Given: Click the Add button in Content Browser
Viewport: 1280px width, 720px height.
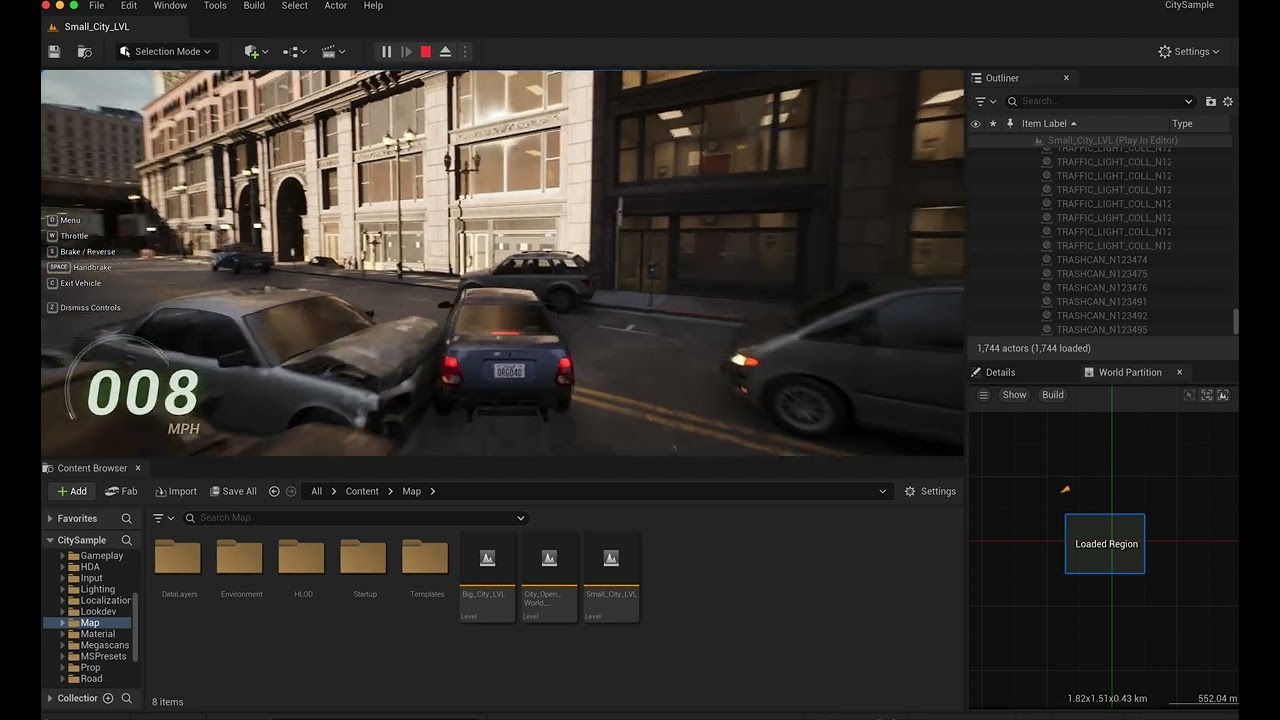Looking at the screenshot, I should pos(72,491).
